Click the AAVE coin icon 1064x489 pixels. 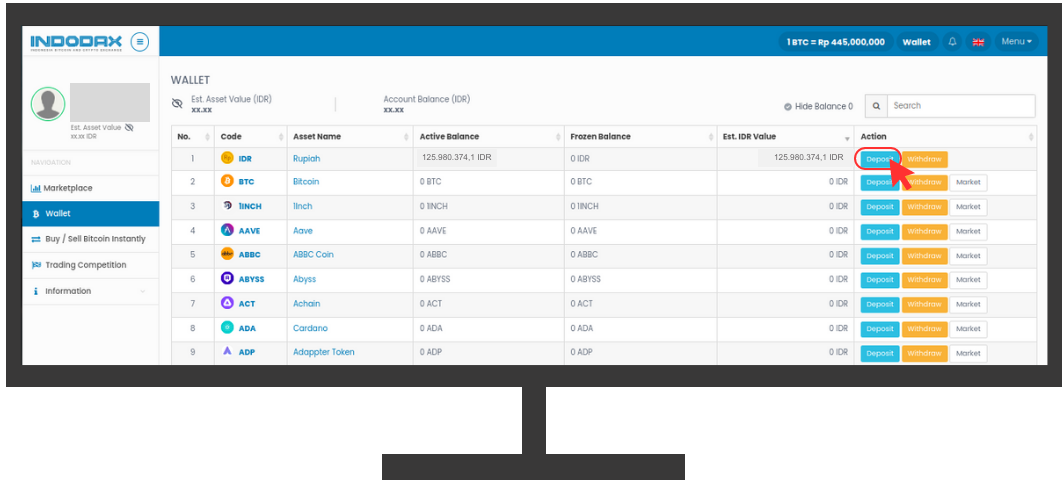pyautogui.click(x=227, y=231)
